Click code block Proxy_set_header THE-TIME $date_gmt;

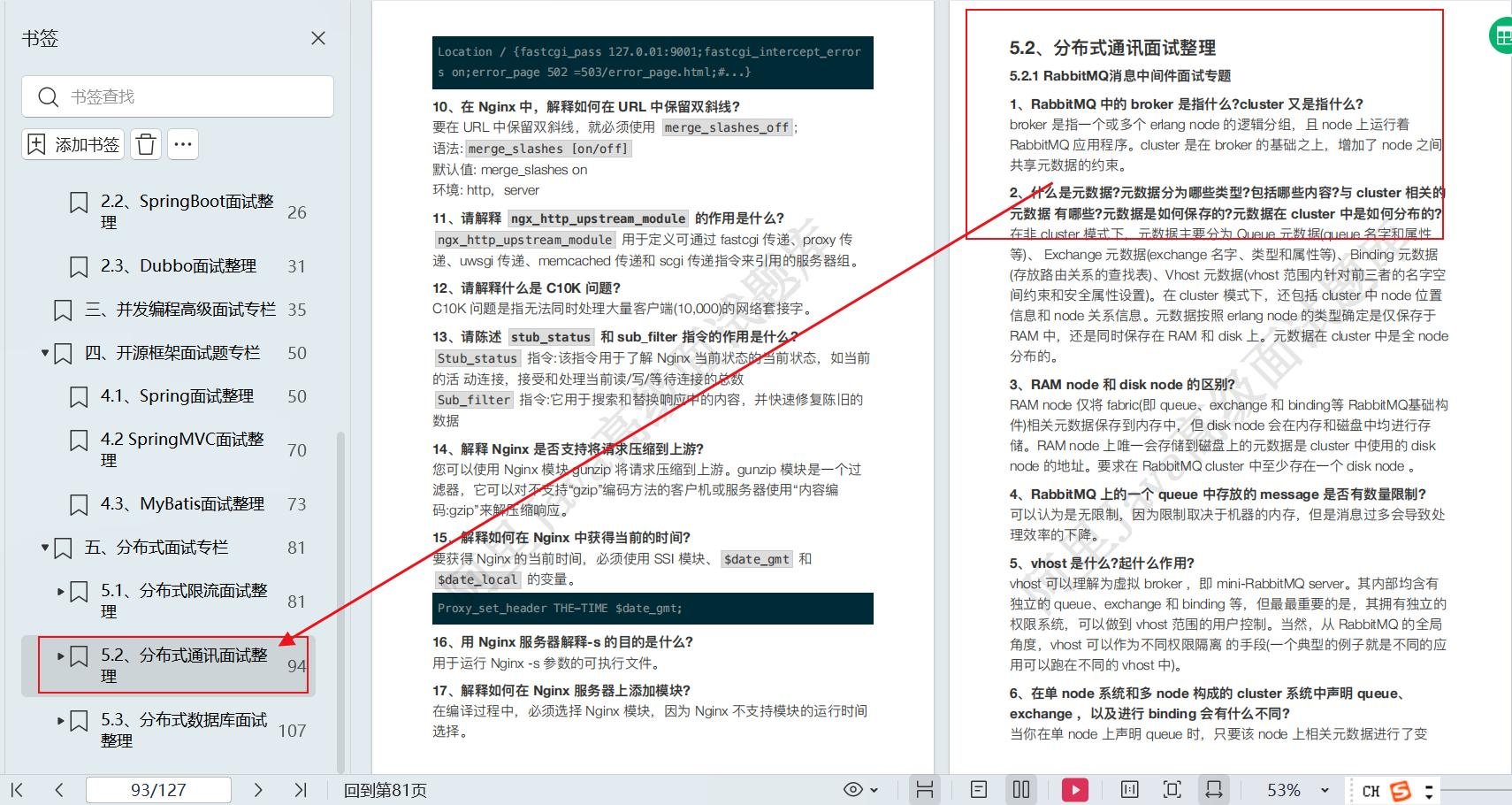coord(653,609)
